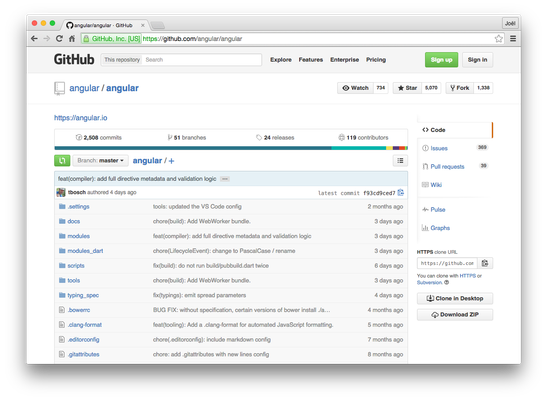
Task: Click the .bowerrc file icon
Action: pyautogui.click(x=62, y=310)
